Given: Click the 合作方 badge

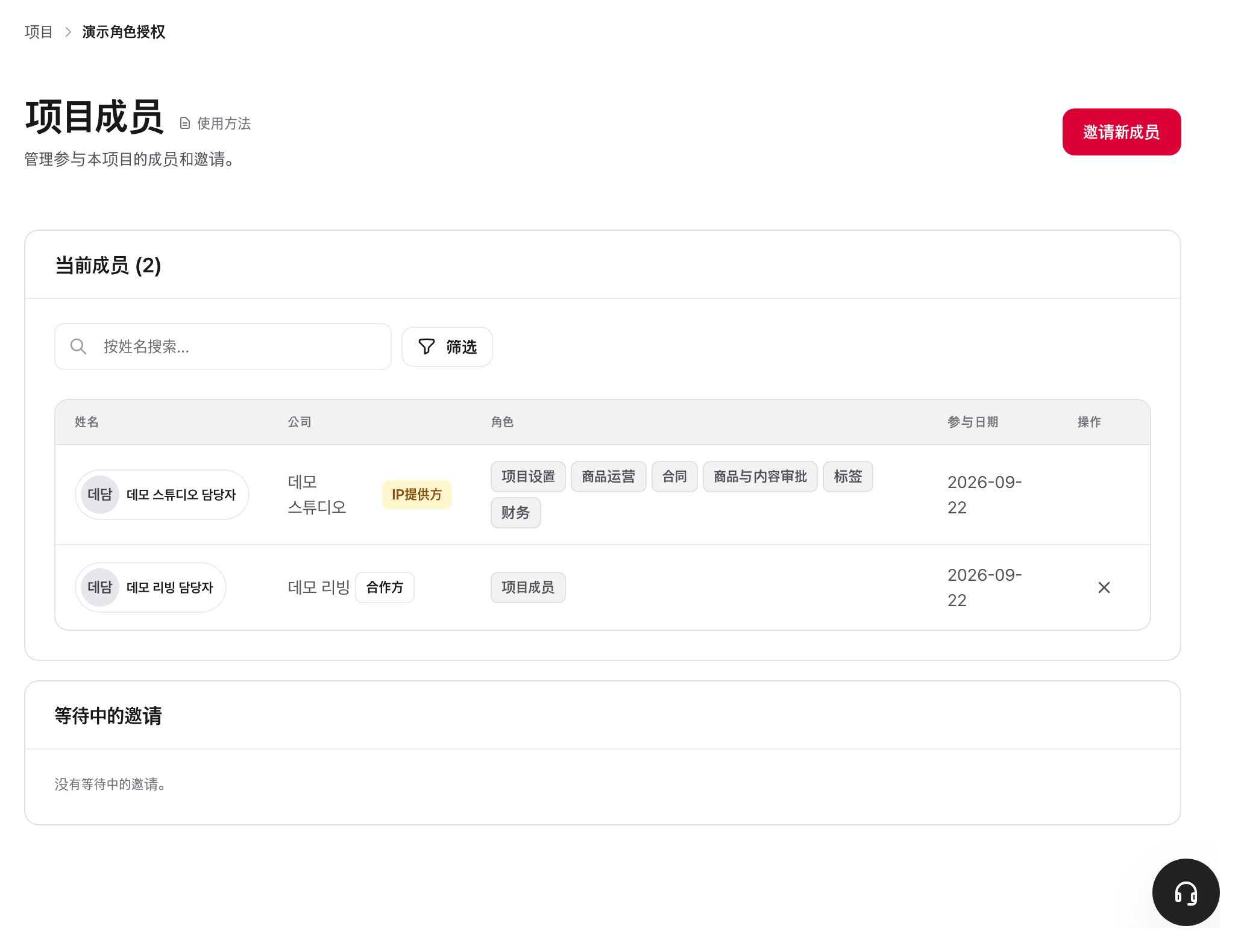Looking at the screenshot, I should 385,587.
